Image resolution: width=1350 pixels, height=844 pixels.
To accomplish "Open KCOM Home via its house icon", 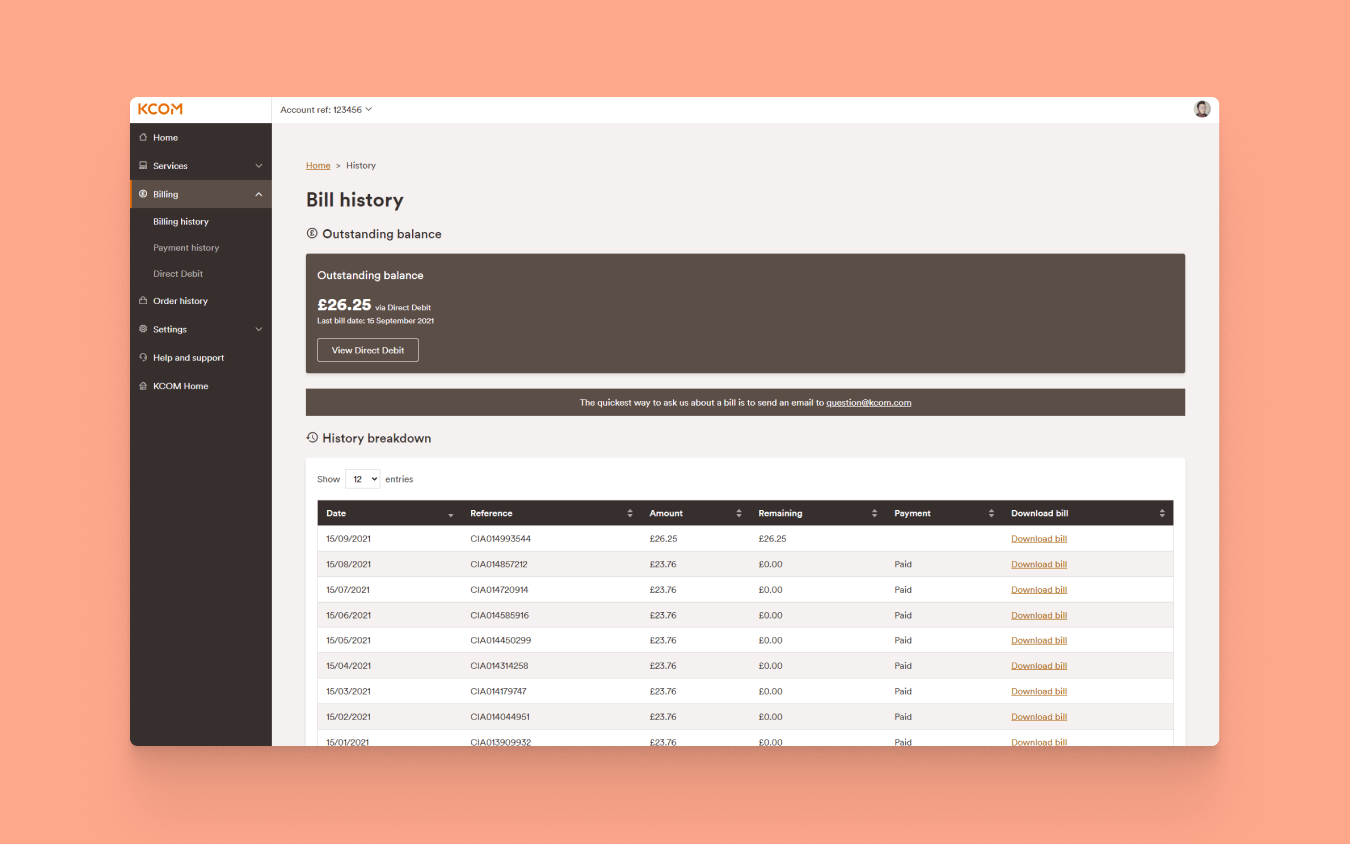I will pyautogui.click(x=143, y=385).
